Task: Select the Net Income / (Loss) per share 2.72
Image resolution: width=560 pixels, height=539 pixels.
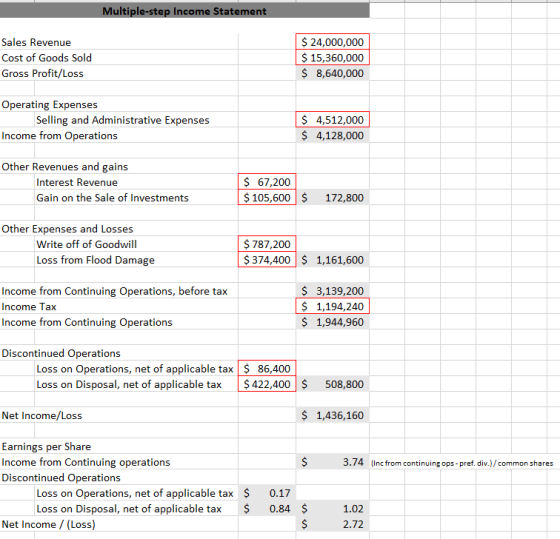Action: (x=332, y=524)
